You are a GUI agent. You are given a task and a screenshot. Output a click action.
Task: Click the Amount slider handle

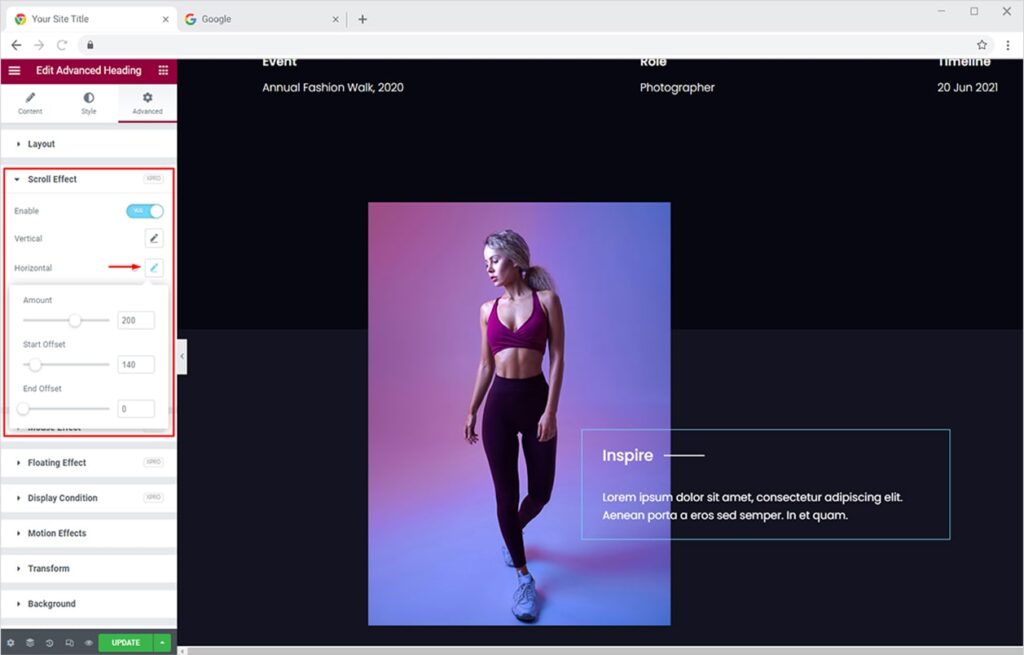[x=74, y=321]
